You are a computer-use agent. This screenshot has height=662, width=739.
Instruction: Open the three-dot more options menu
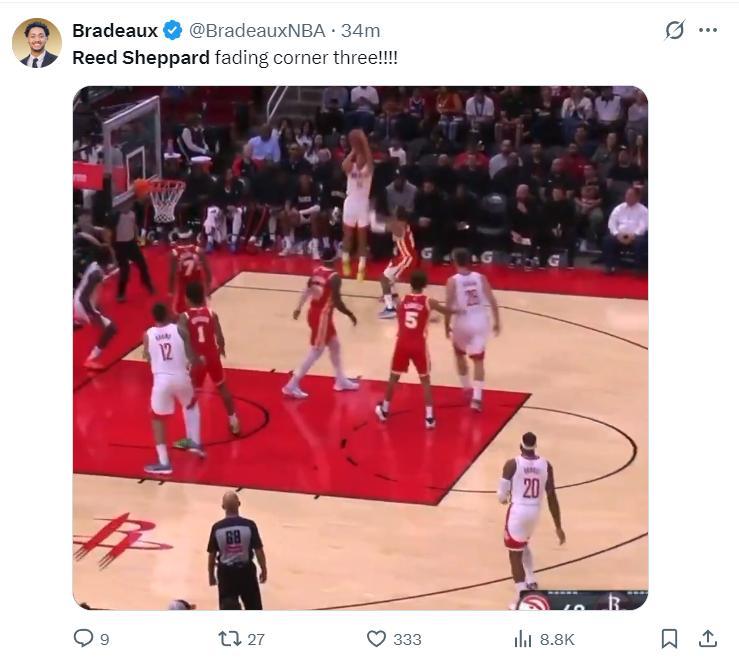coord(708,30)
